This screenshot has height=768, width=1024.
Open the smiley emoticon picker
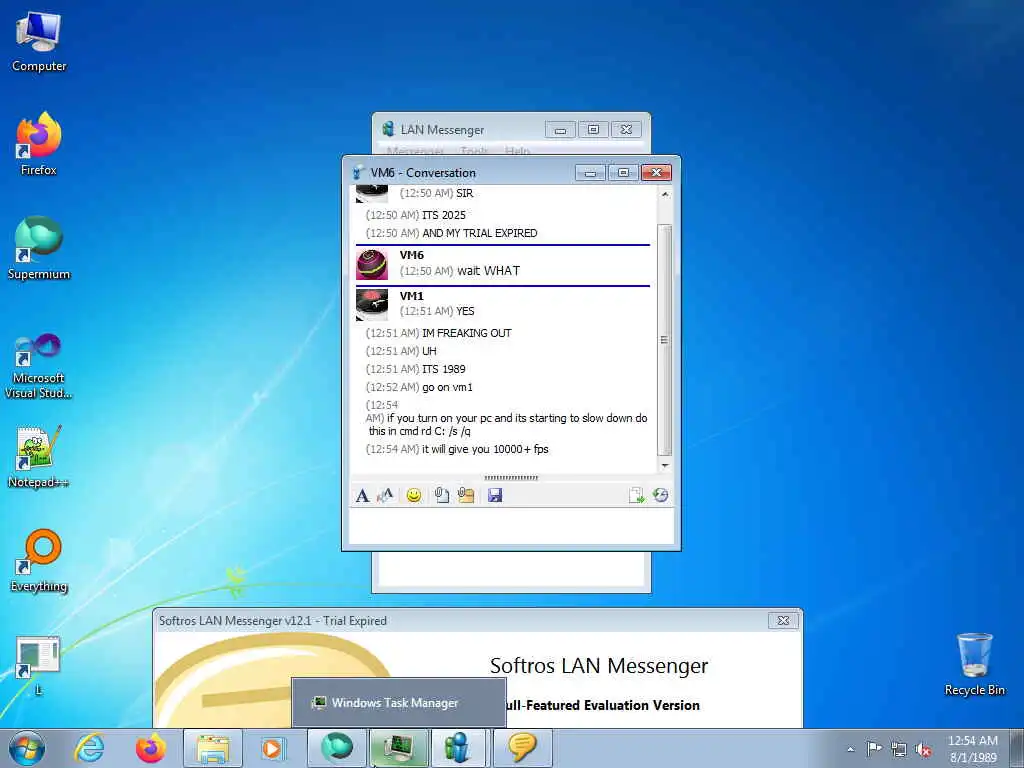413,495
